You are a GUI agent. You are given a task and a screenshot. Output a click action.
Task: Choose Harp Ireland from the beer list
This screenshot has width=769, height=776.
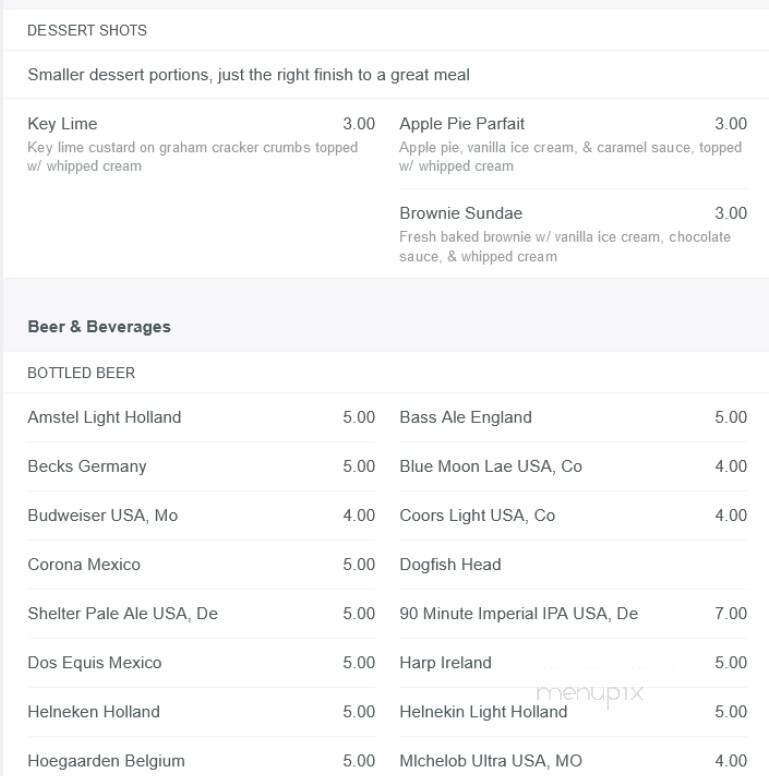(446, 662)
